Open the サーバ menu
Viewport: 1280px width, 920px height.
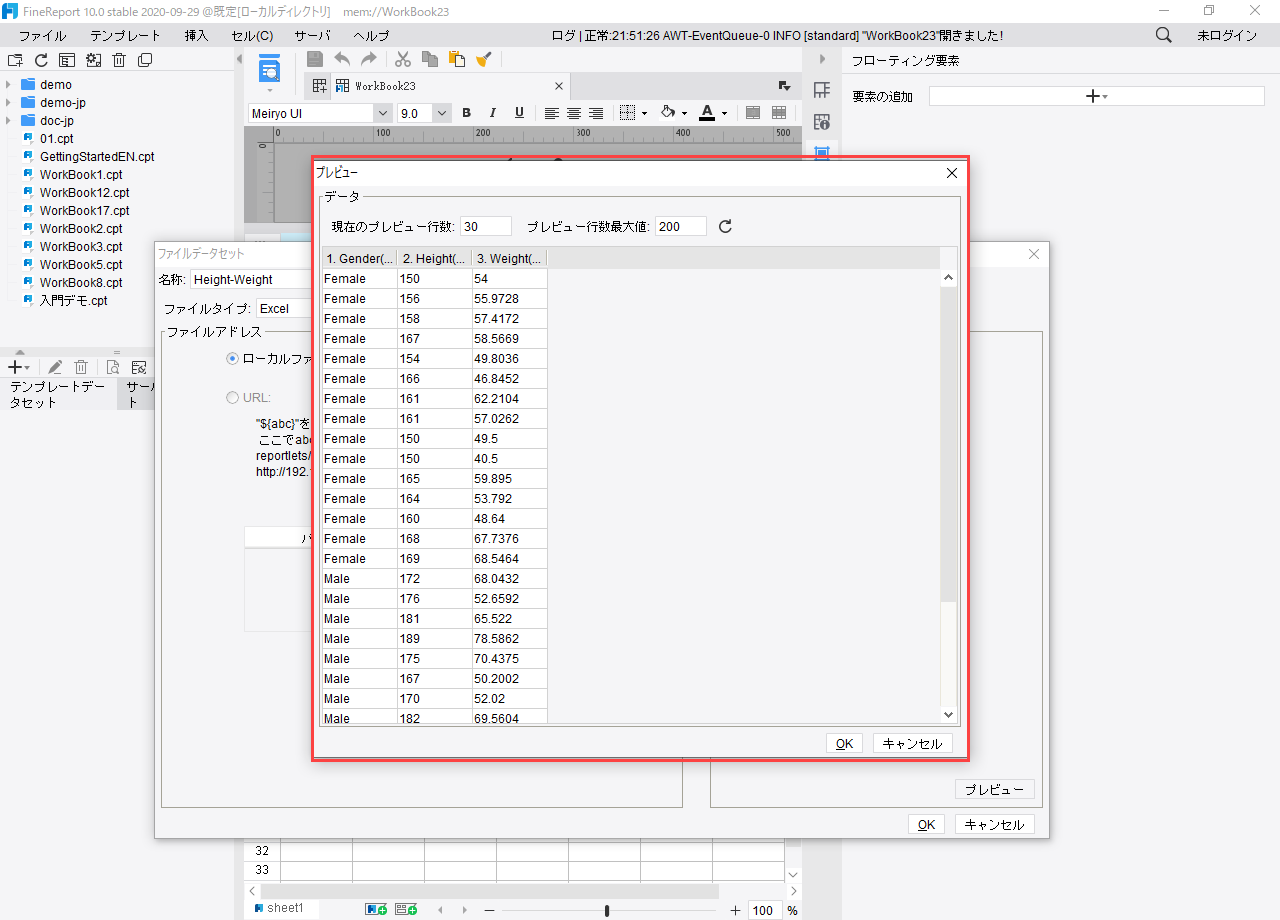tap(312, 35)
